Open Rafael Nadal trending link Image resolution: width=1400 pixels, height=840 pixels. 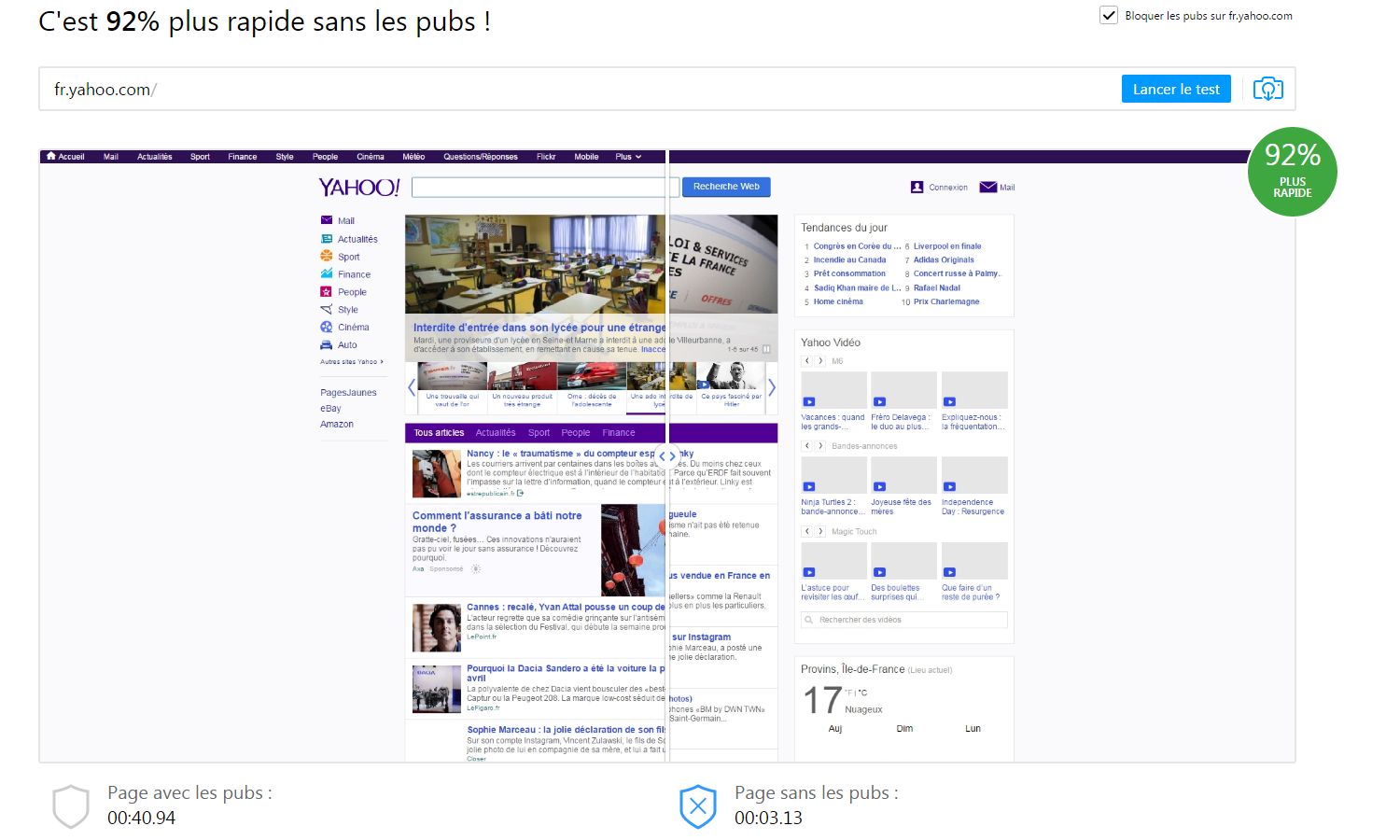coord(937,287)
